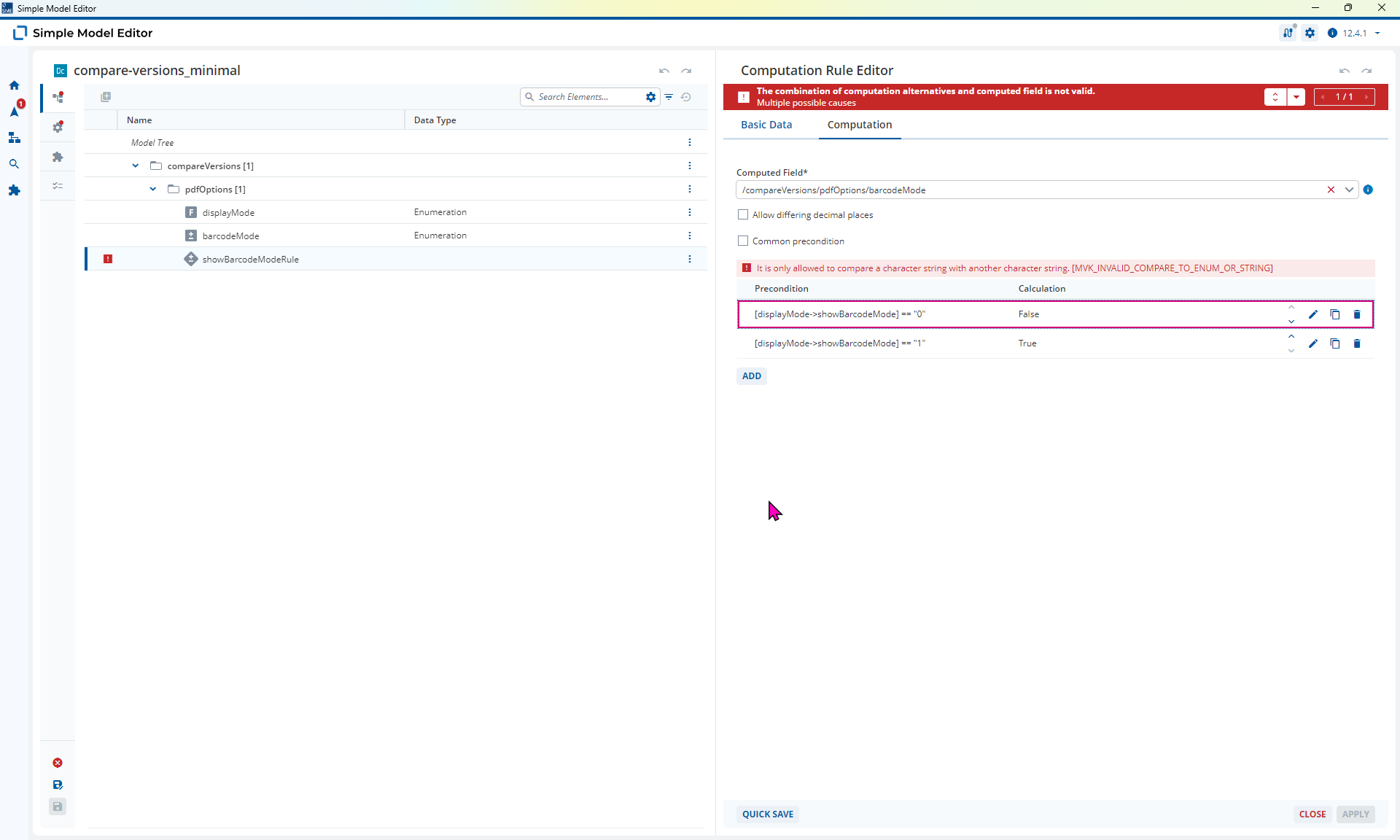Open application settings gear in header
1400x840 pixels.
click(x=1310, y=33)
